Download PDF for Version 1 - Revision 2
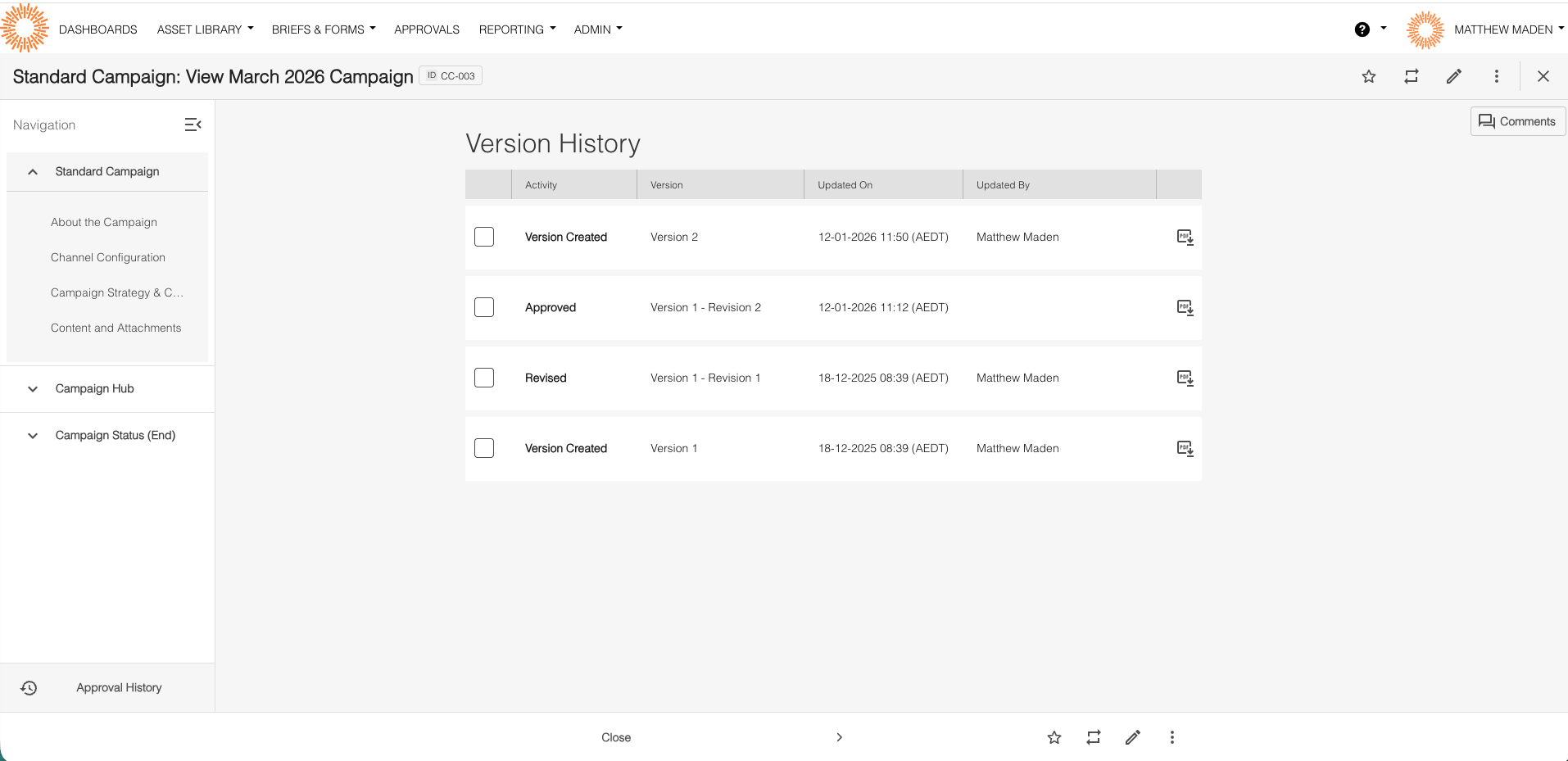 click(x=1185, y=308)
